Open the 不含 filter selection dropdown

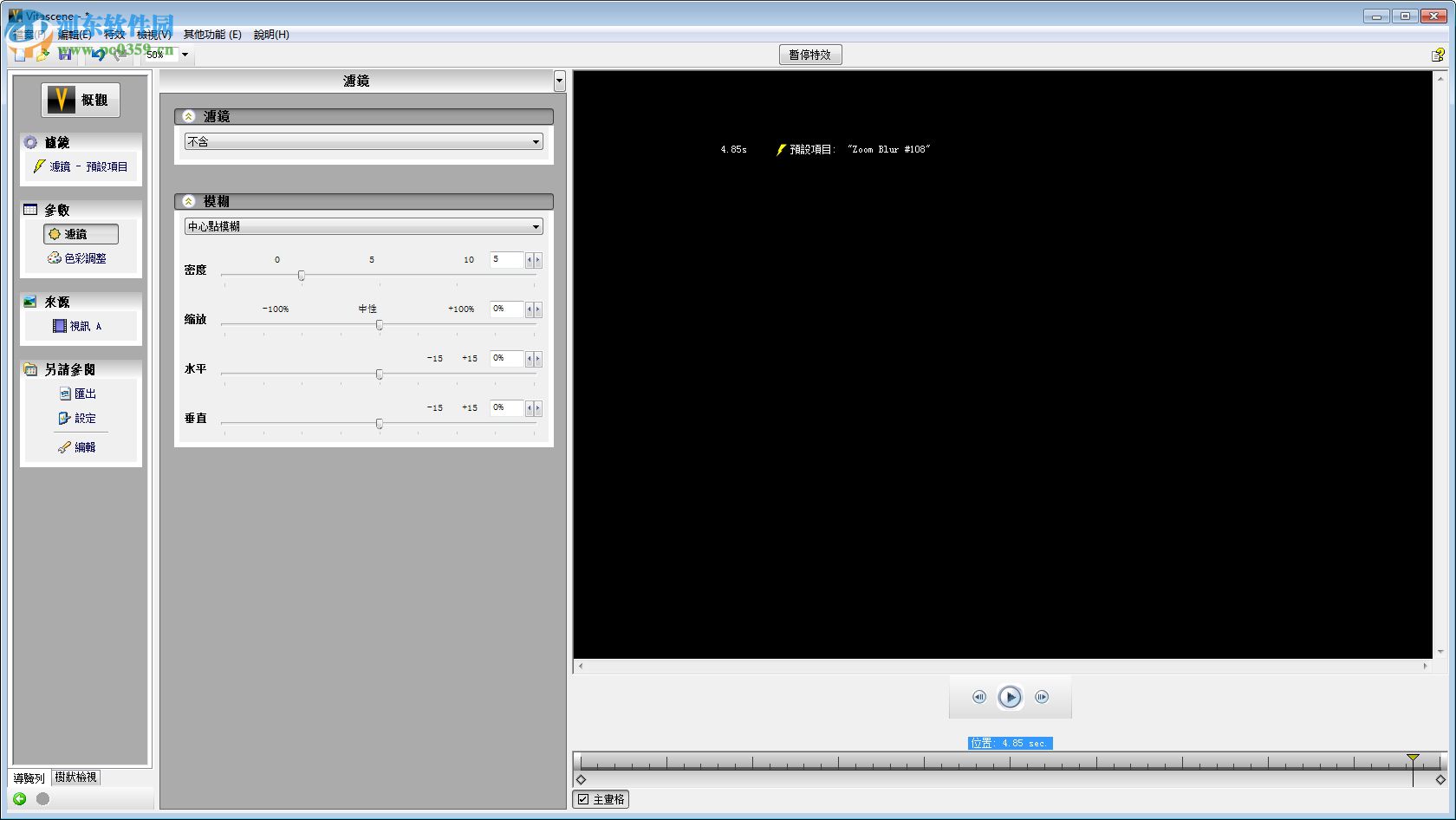536,141
